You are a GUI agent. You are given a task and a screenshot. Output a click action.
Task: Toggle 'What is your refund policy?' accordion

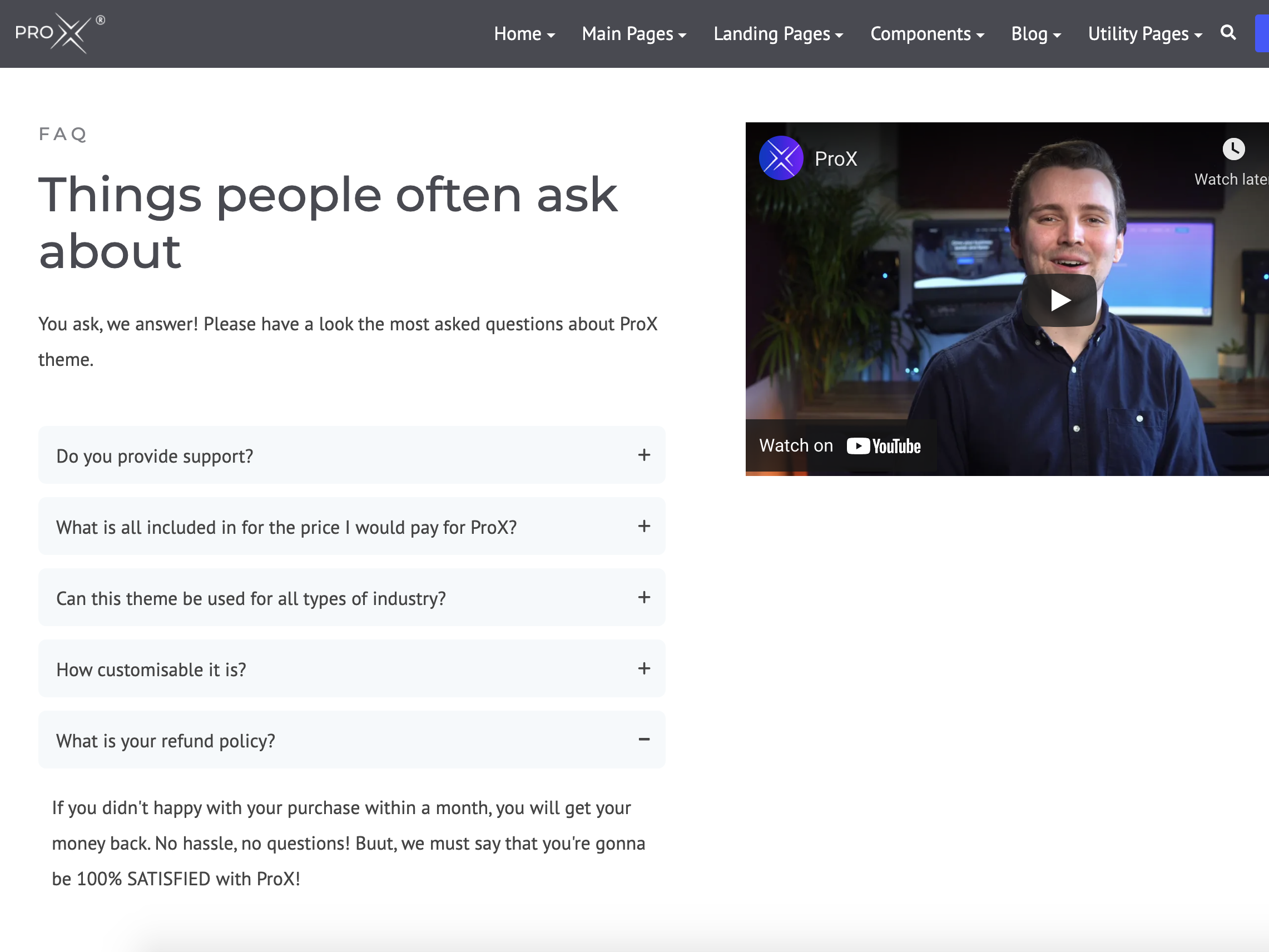click(x=166, y=740)
